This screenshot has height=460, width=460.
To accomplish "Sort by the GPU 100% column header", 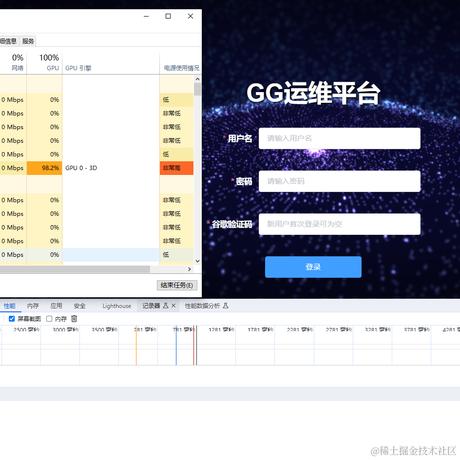I will tap(45, 62).
